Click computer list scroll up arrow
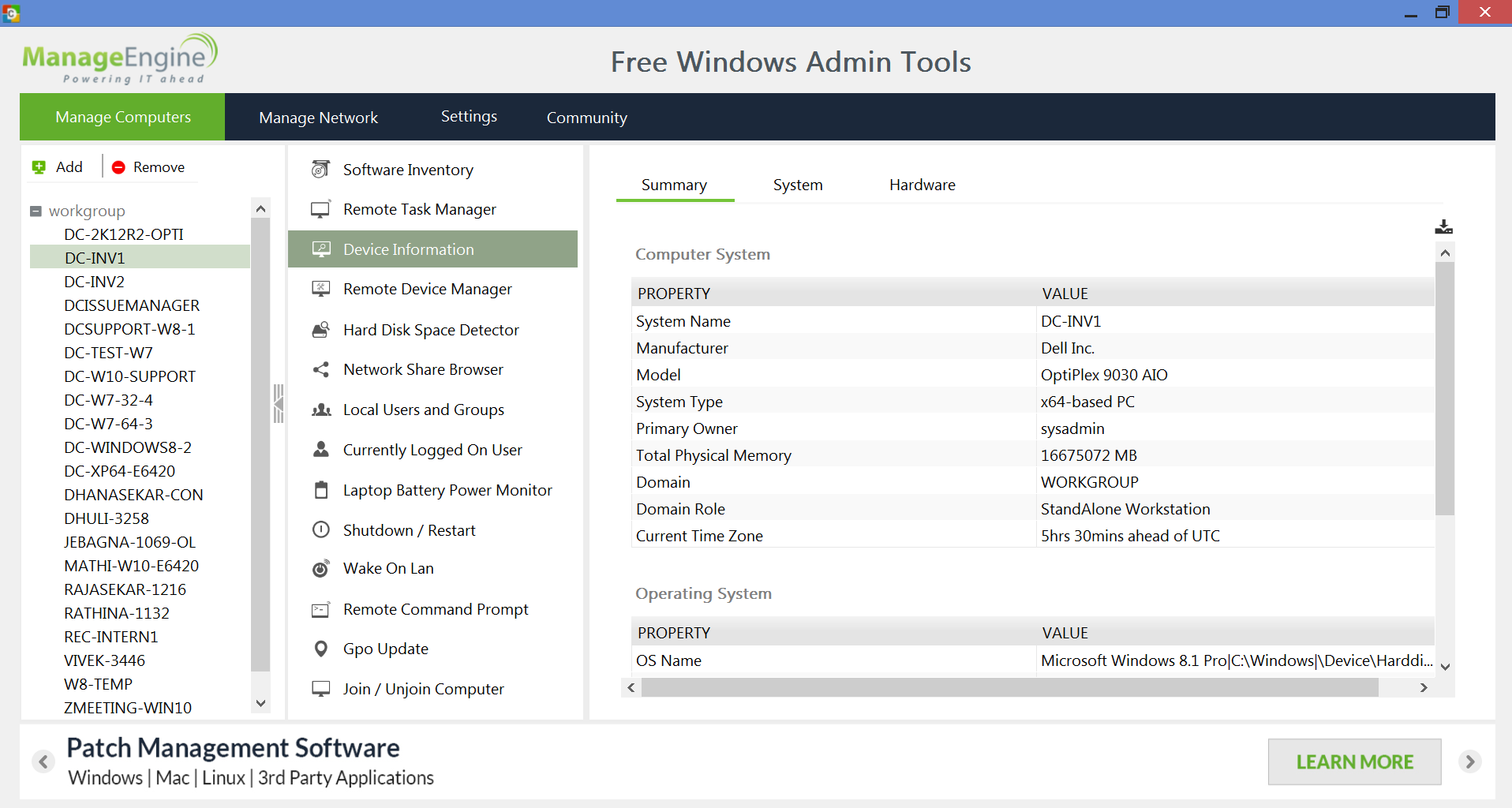The height and width of the screenshot is (808, 1512). tap(260, 208)
